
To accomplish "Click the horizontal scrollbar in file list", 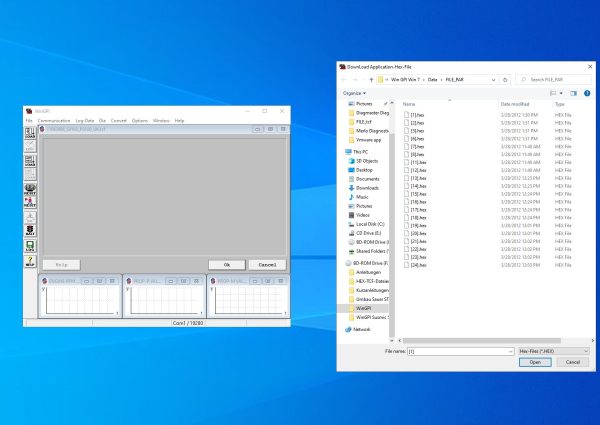I will (481, 340).
